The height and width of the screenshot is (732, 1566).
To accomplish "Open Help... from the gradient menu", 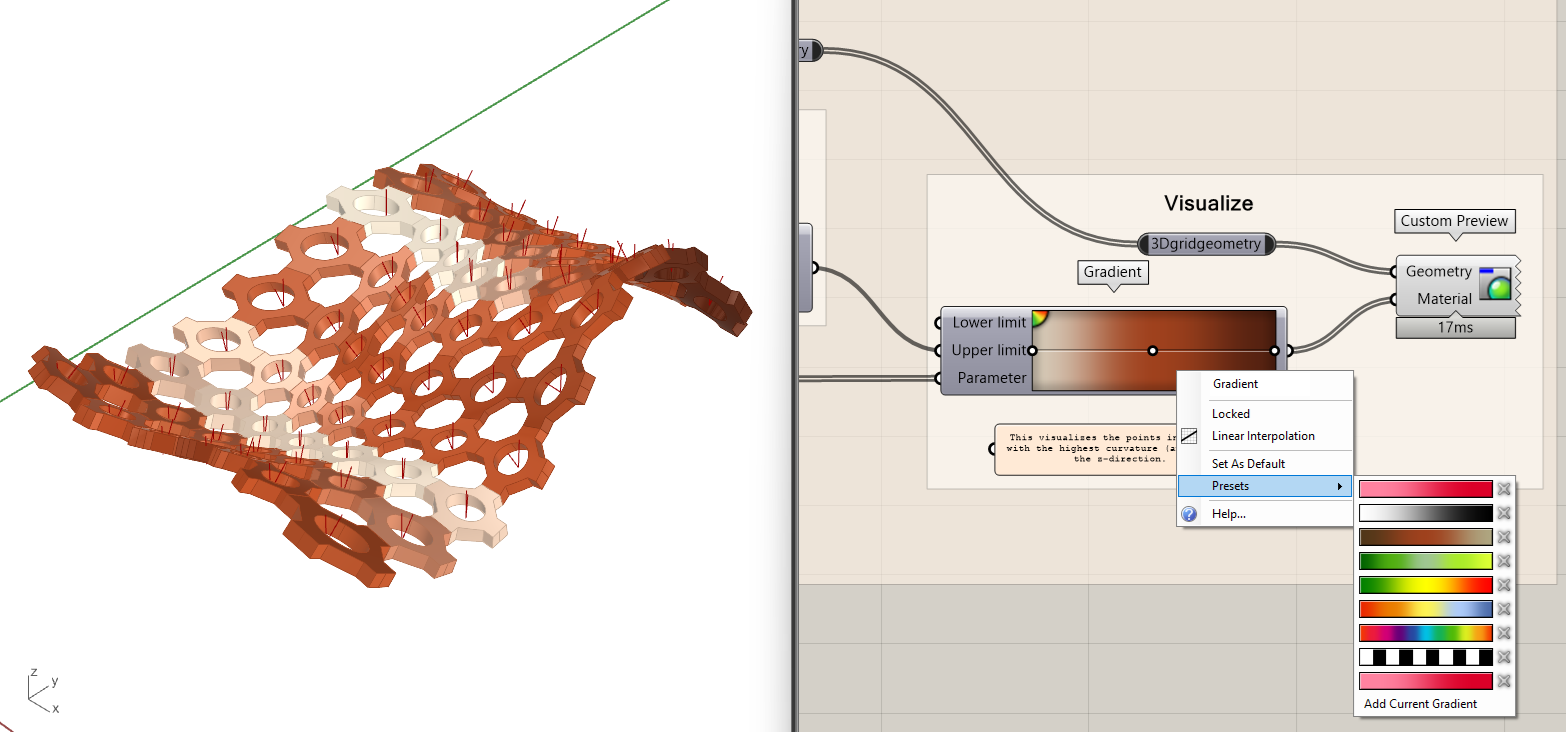I will [1229, 514].
